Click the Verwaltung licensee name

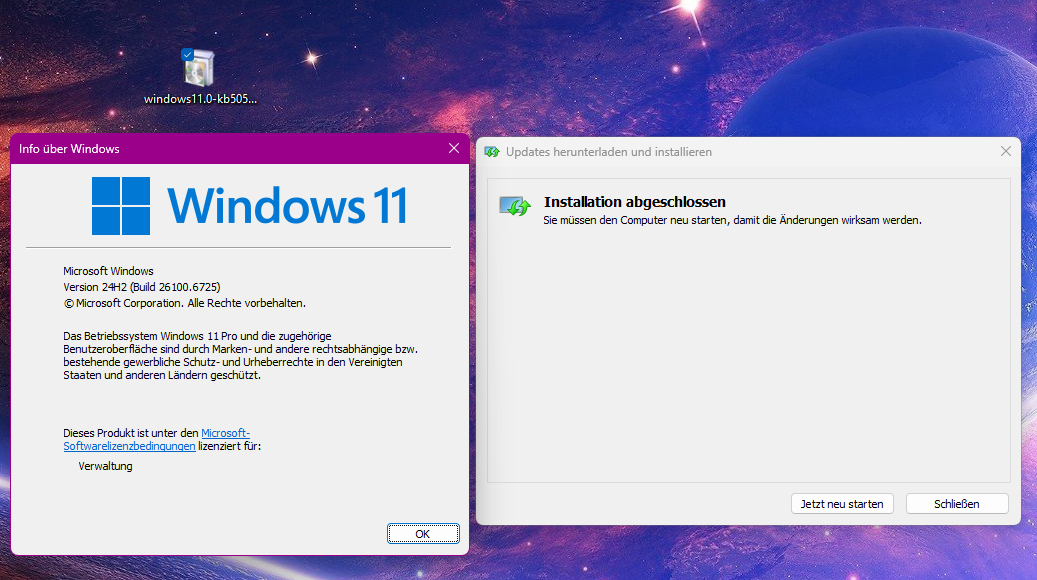pos(105,466)
